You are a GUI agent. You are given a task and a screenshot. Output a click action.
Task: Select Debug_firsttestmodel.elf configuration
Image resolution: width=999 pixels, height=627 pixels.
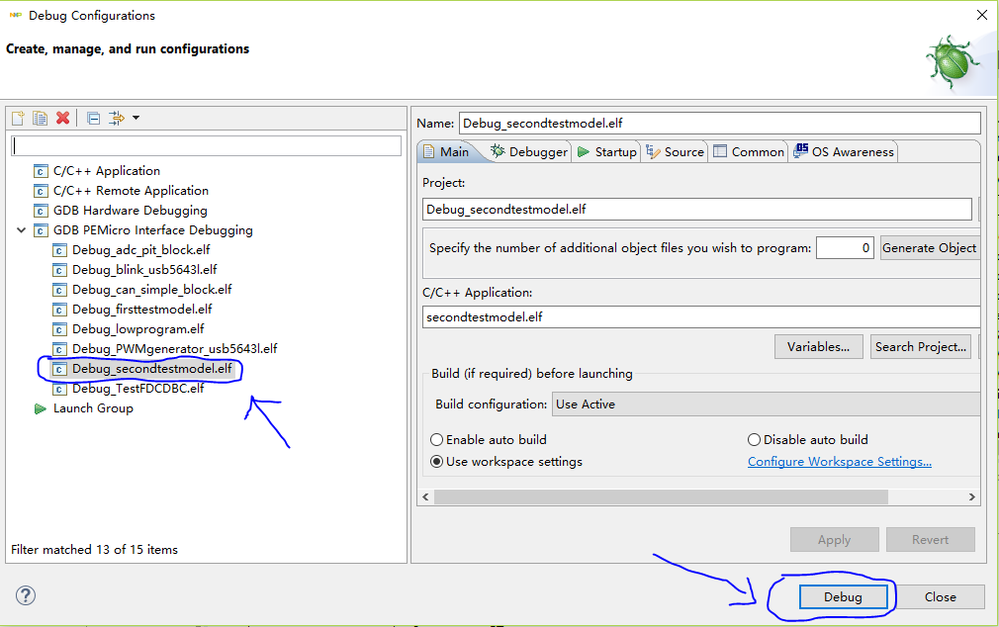[x=142, y=309]
